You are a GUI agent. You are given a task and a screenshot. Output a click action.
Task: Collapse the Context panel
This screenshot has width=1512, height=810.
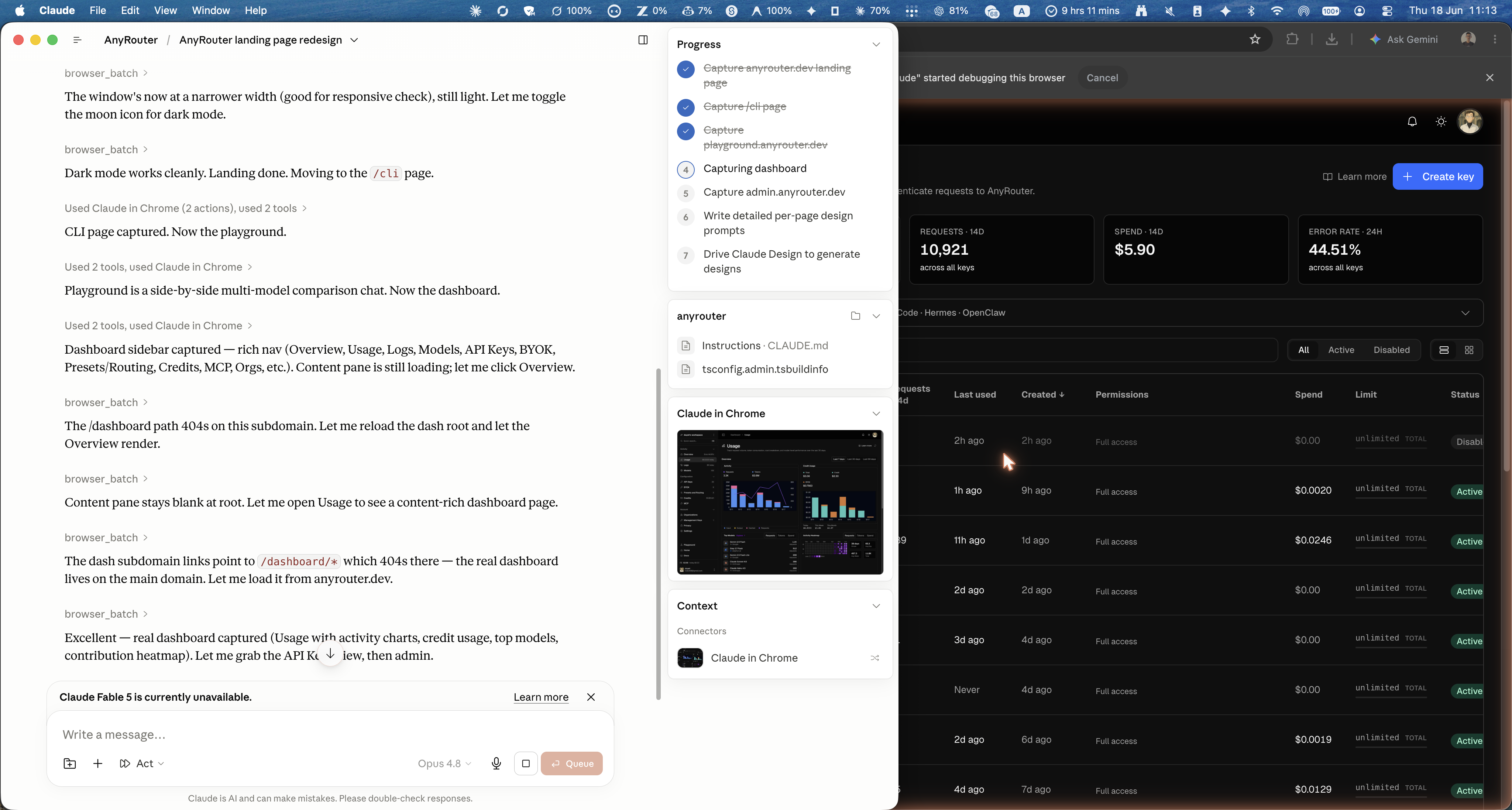coord(876,606)
